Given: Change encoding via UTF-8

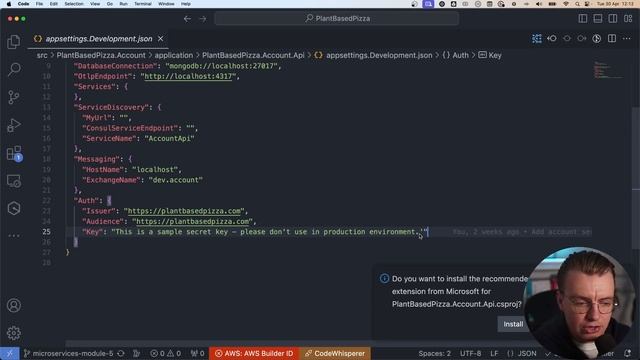Looking at the screenshot, I should click(x=471, y=353).
